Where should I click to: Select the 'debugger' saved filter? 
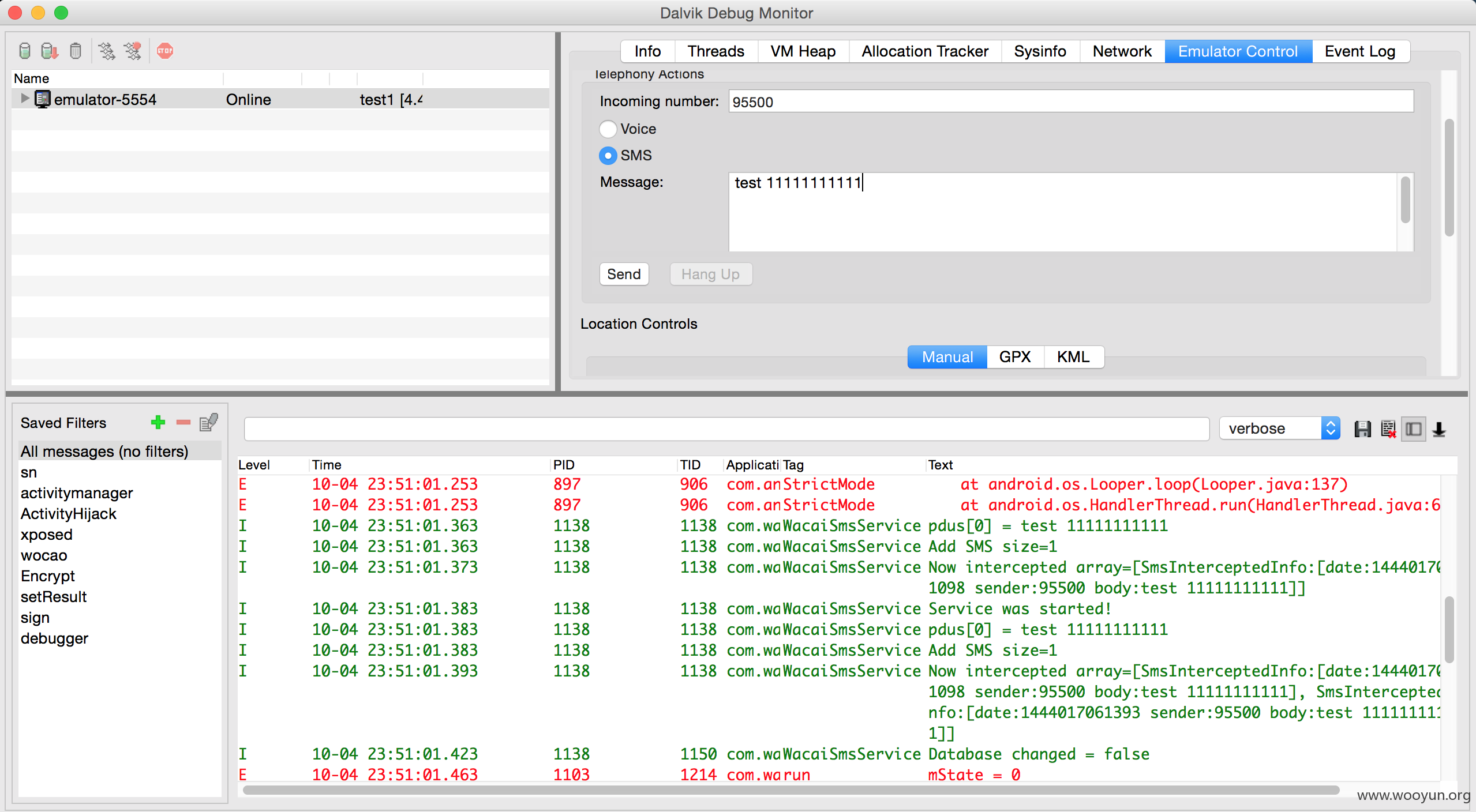tap(120, 638)
